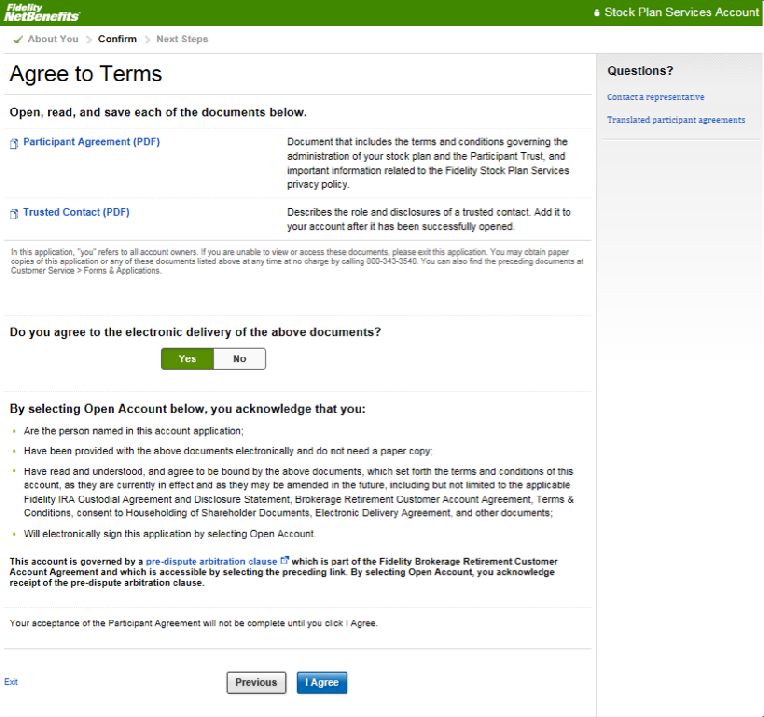Click the lock icon in the header
This screenshot has height=717, width=764.
(x=597, y=13)
